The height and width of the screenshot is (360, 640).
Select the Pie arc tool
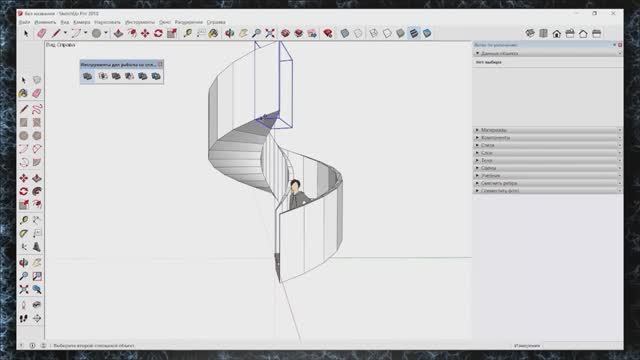coord(37,162)
